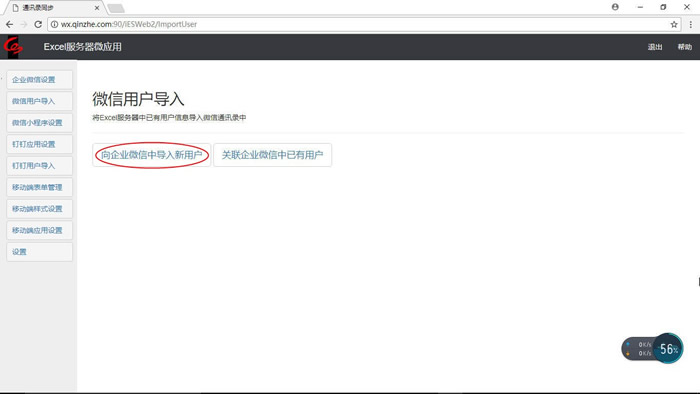Viewport: 700px width, 394px height.
Task: Open 企业微信设置 in sidebar
Action: pyautogui.click(x=39, y=80)
